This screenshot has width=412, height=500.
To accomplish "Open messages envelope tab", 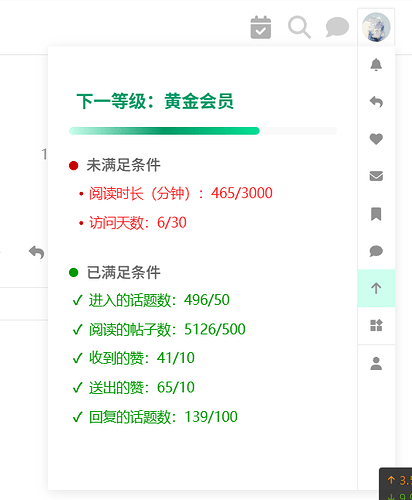I will (376, 176).
